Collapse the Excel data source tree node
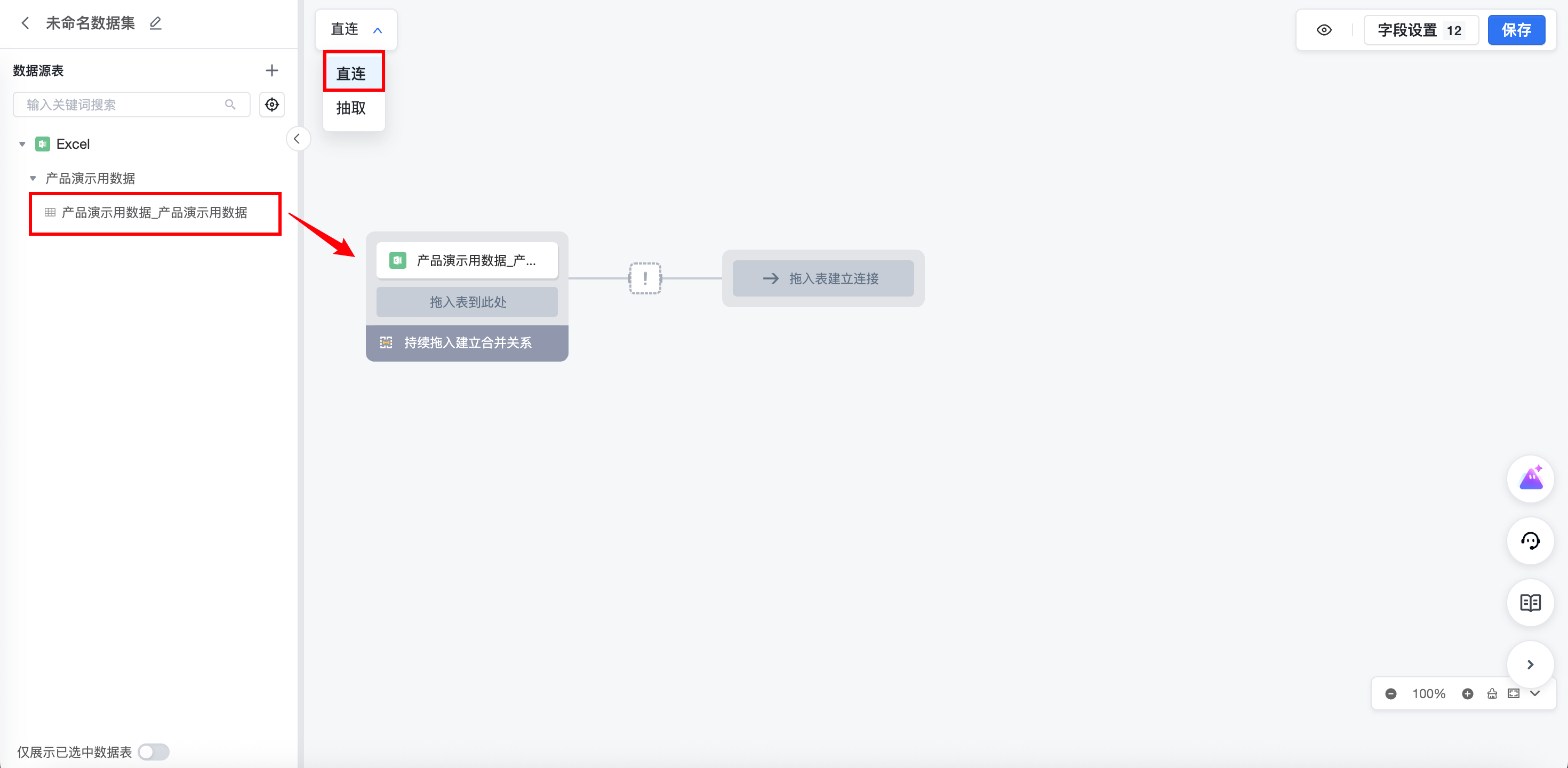1568x768 pixels. click(x=22, y=144)
